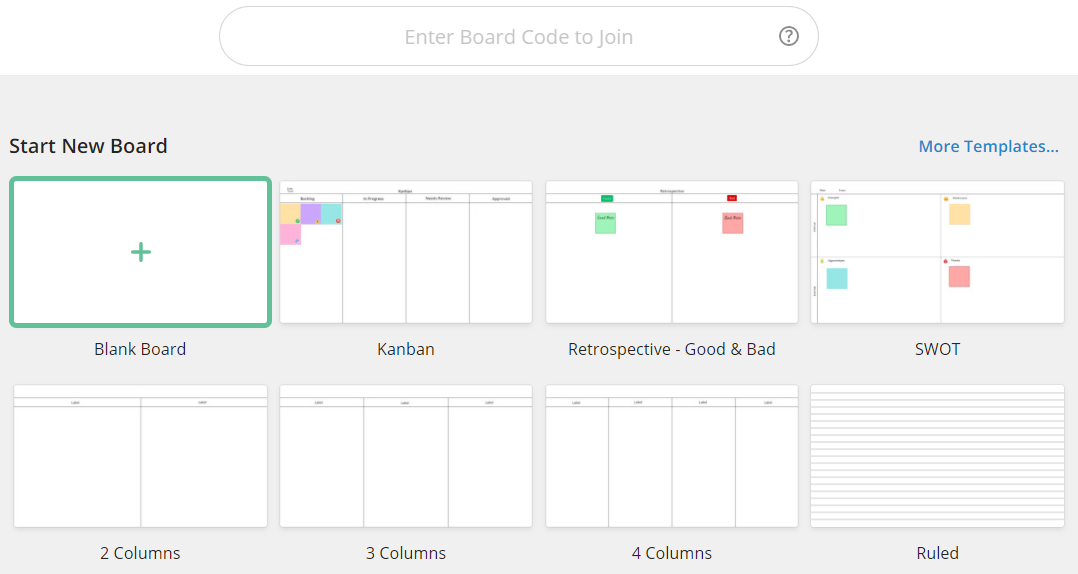Choose the Retrospective Good & Bad template thumbnail
Image resolution: width=1078 pixels, height=574 pixels.
pos(672,252)
